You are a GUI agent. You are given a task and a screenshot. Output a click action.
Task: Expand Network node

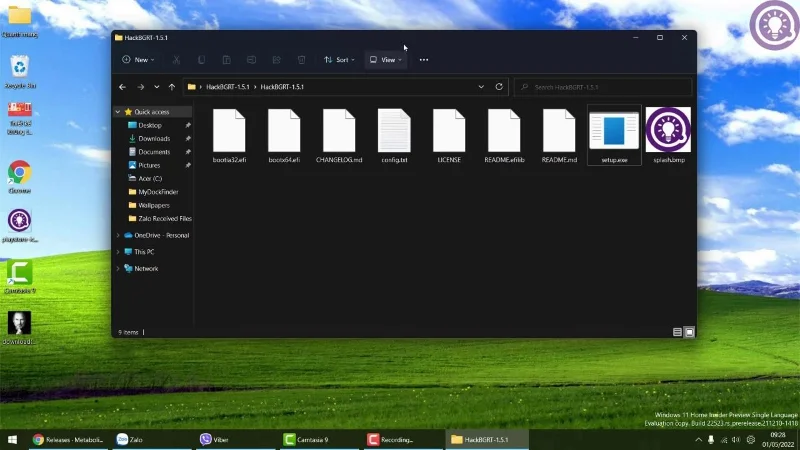pyautogui.click(x=118, y=268)
